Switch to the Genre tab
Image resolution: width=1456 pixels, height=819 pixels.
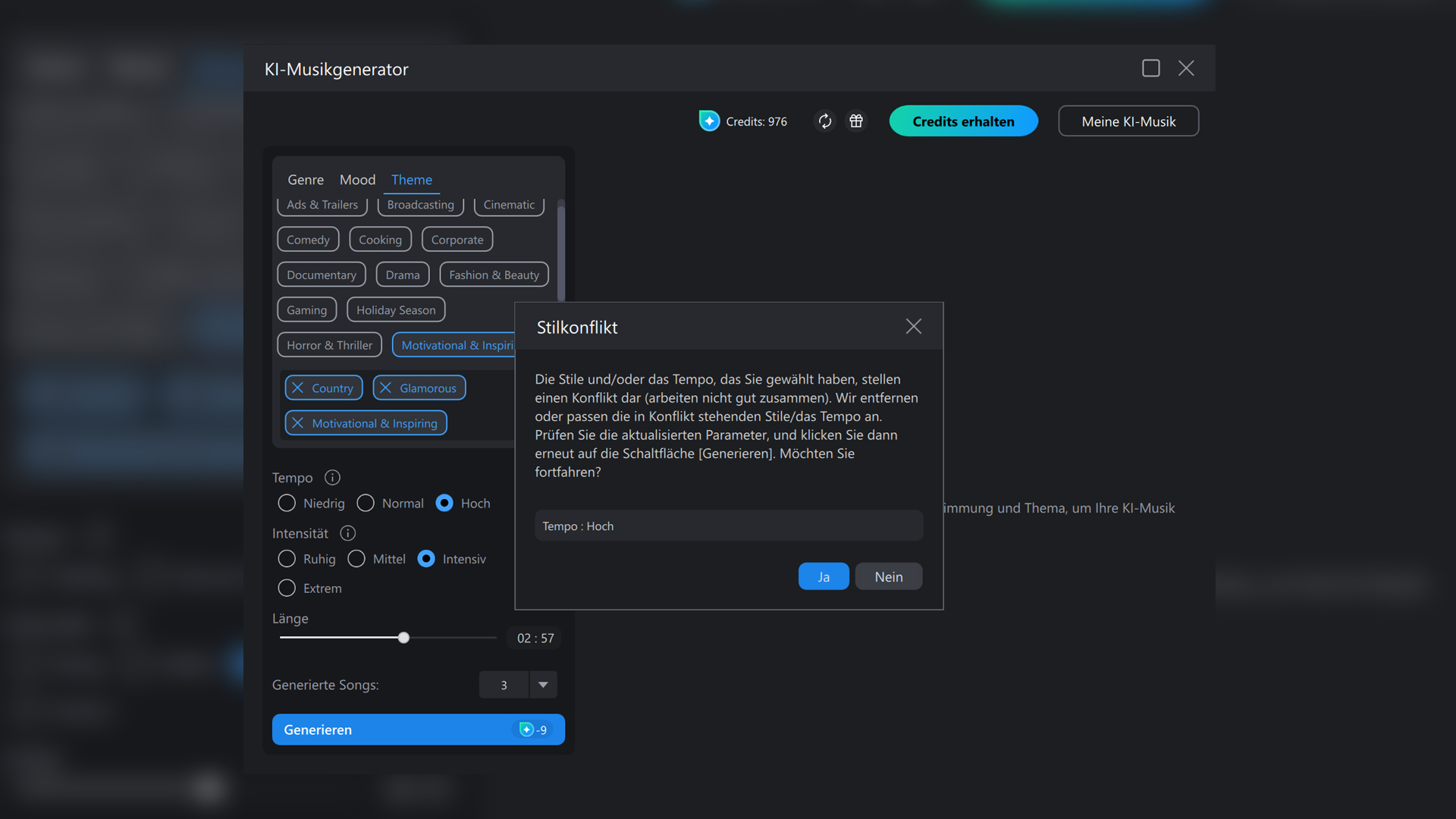(x=305, y=180)
